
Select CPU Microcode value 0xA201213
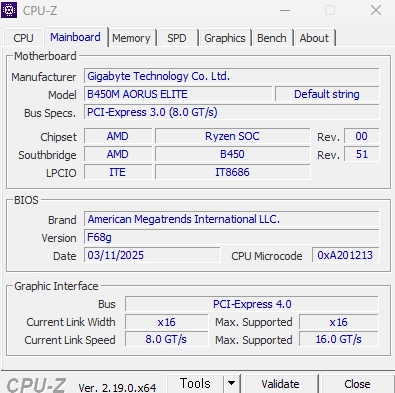click(x=345, y=255)
